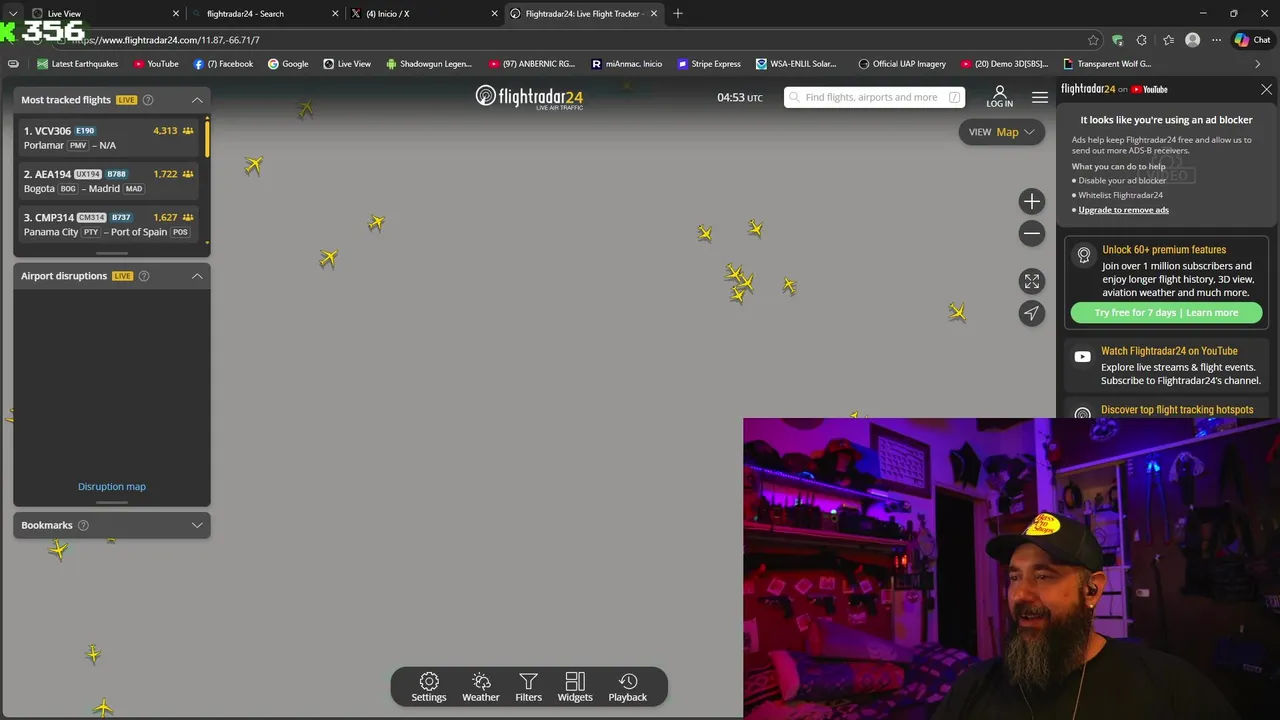Screen dimensions: 1280x720
Task: Open the Settings gear in bottom toolbar
Action: point(429,687)
